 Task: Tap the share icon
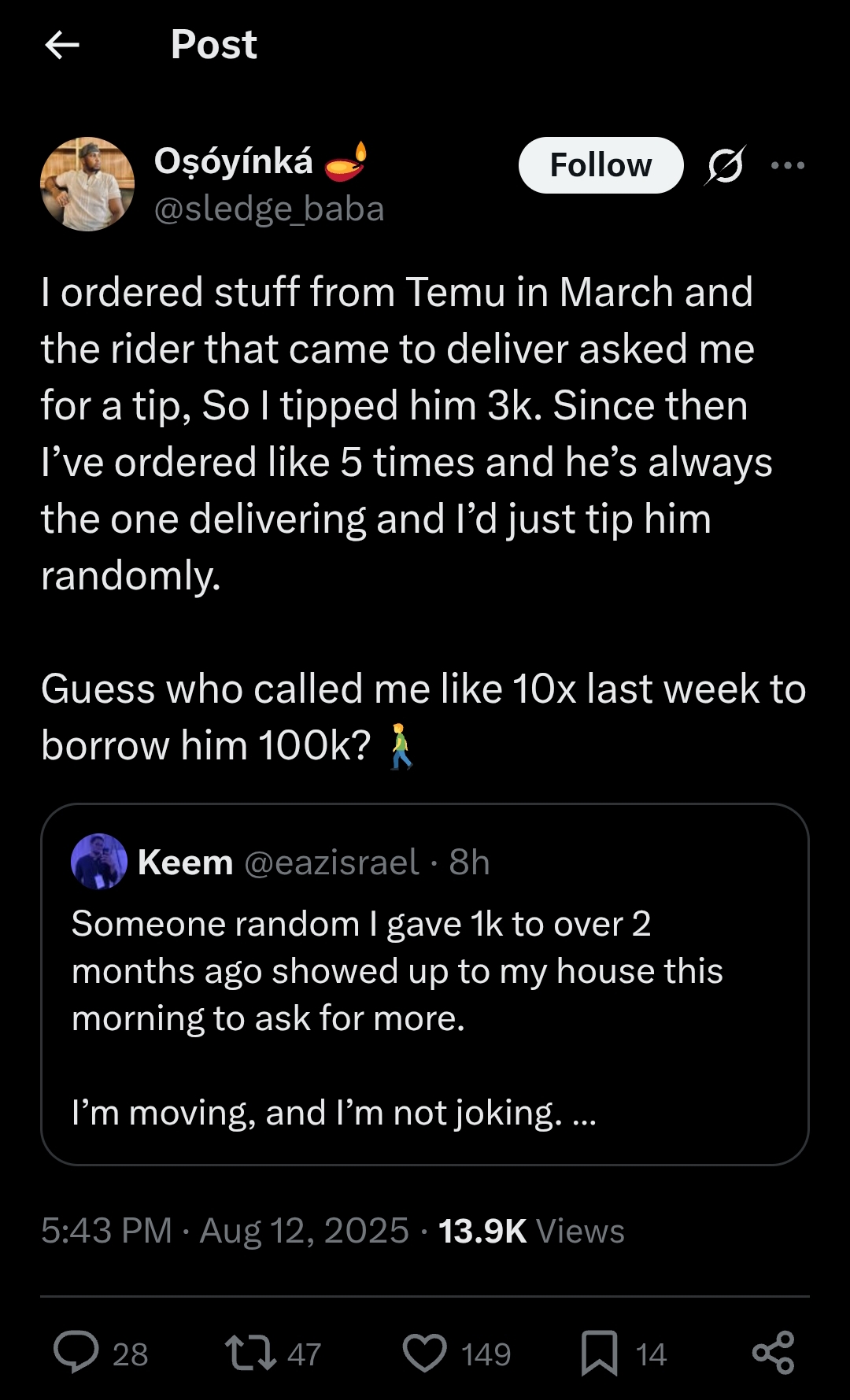point(774,1354)
